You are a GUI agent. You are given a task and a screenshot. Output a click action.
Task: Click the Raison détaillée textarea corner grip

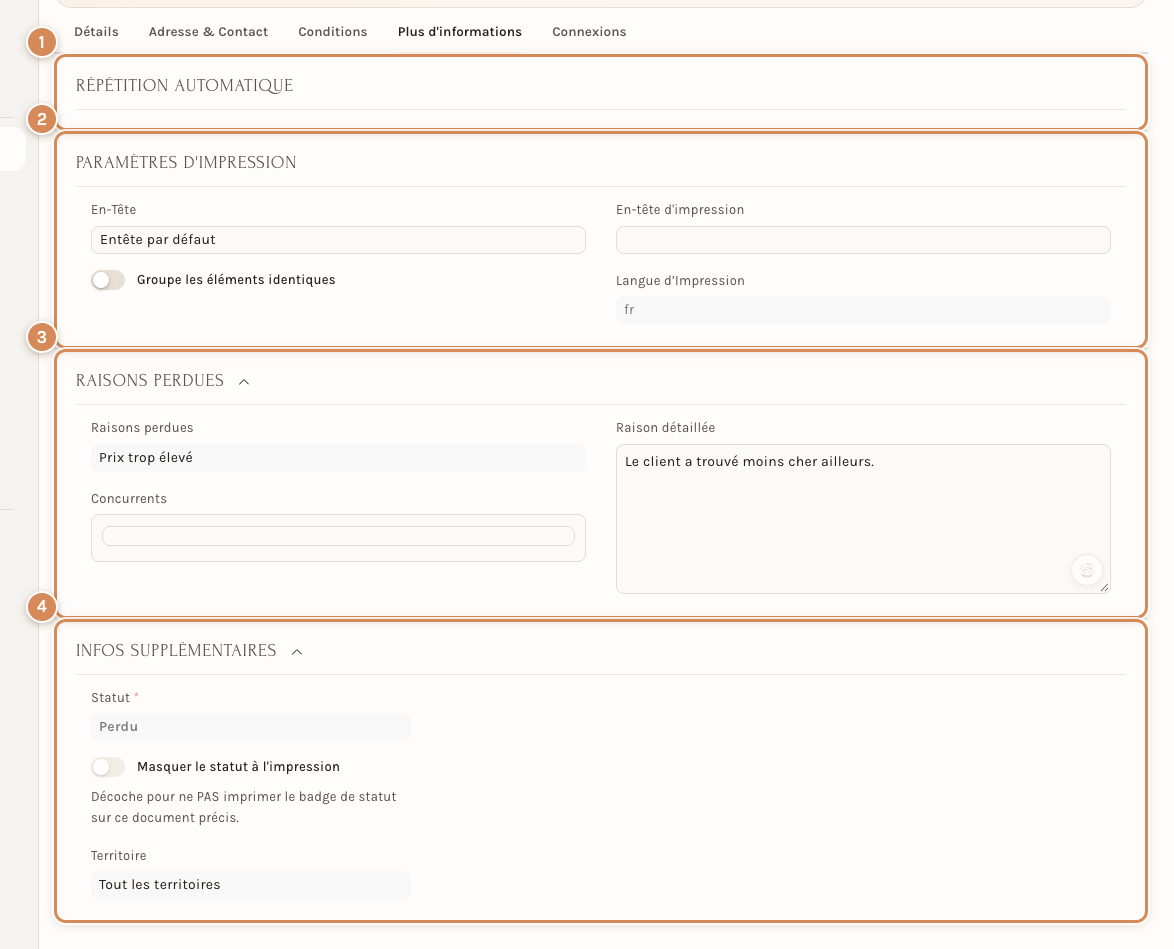point(1104,588)
